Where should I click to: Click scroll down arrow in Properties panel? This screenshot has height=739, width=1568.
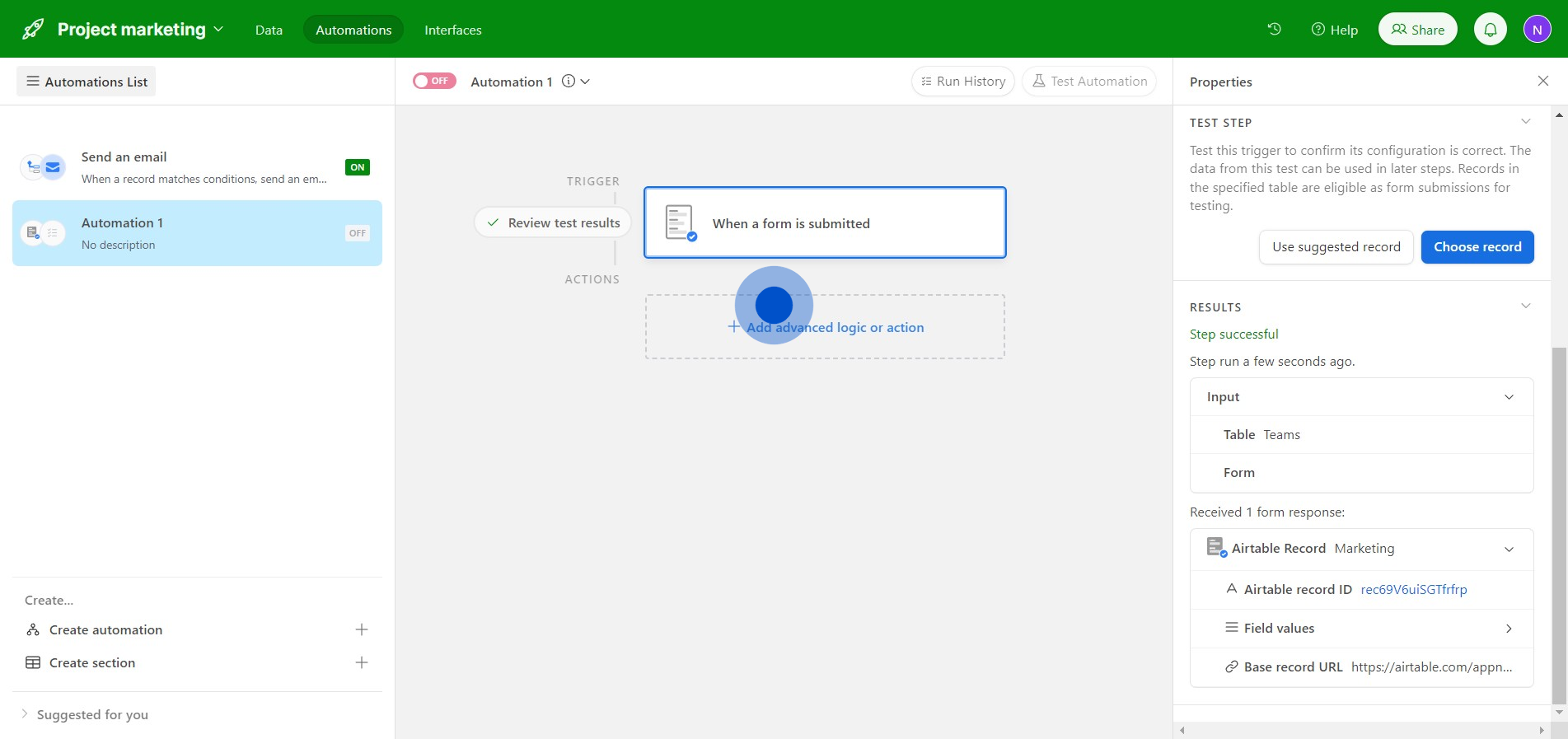[1559, 713]
